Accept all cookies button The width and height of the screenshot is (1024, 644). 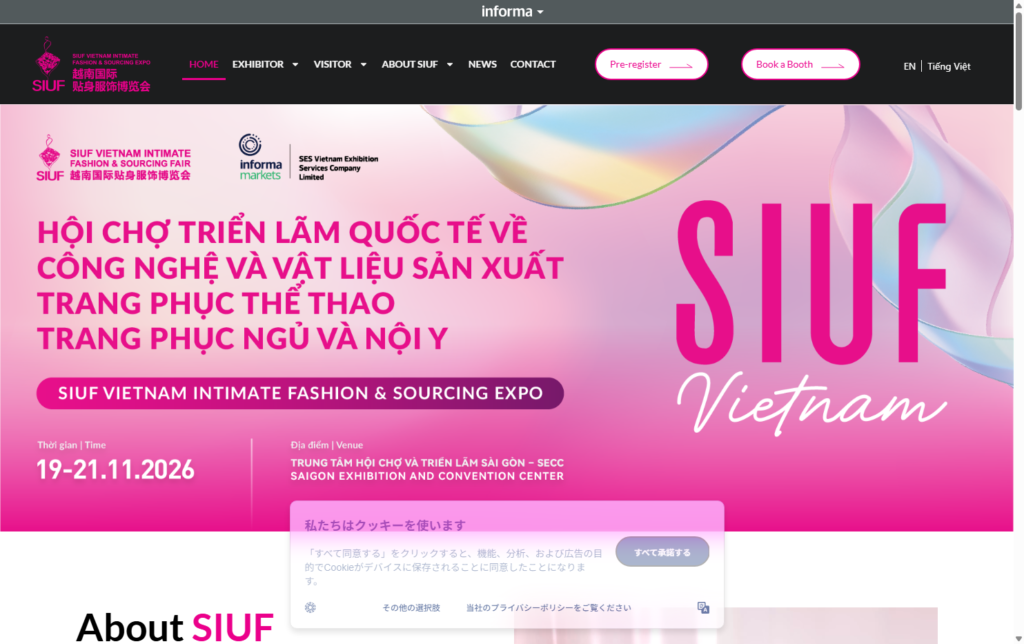coord(662,552)
